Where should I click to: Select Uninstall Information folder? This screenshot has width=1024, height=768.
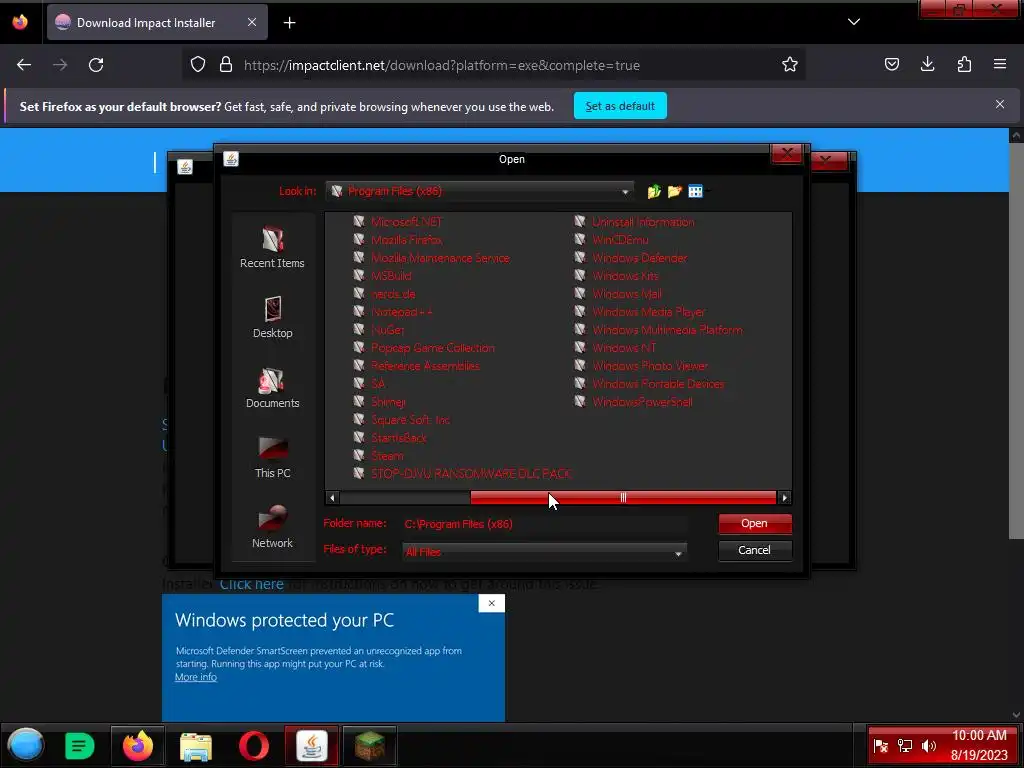click(x=643, y=221)
